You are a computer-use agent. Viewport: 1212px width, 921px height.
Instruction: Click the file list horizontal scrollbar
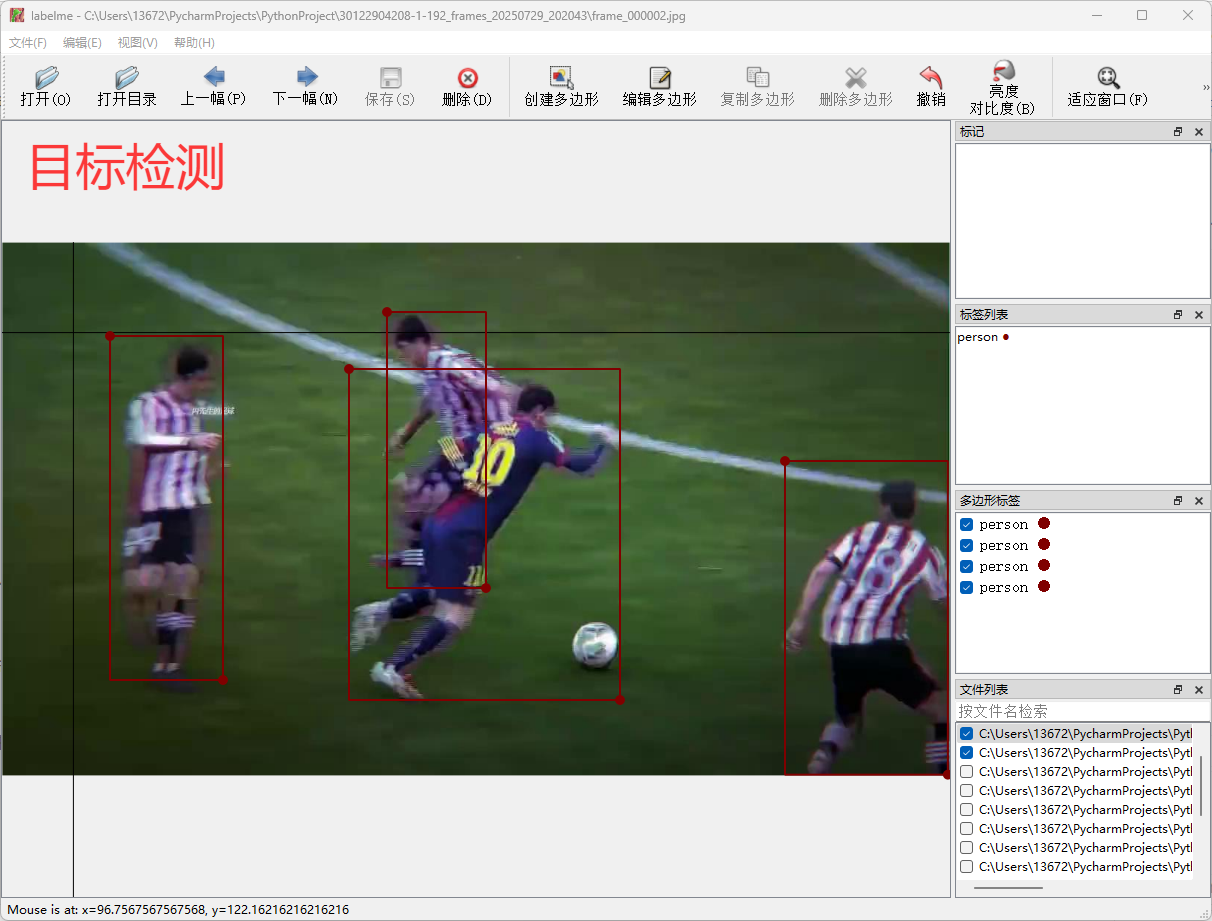coord(1009,887)
